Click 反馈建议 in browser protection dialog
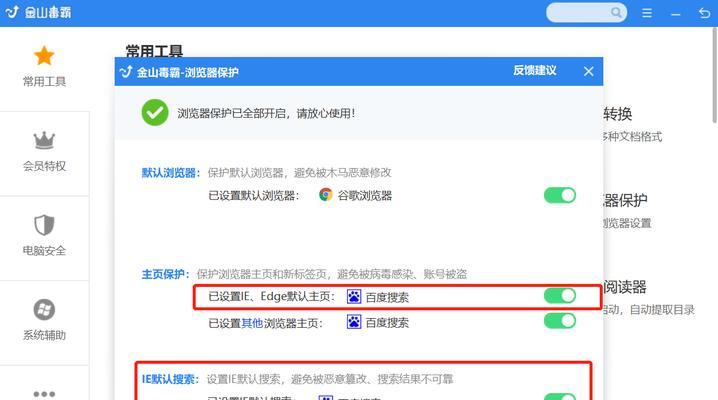The width and height of the screenshot is (718, 400). tap(534, 70)
